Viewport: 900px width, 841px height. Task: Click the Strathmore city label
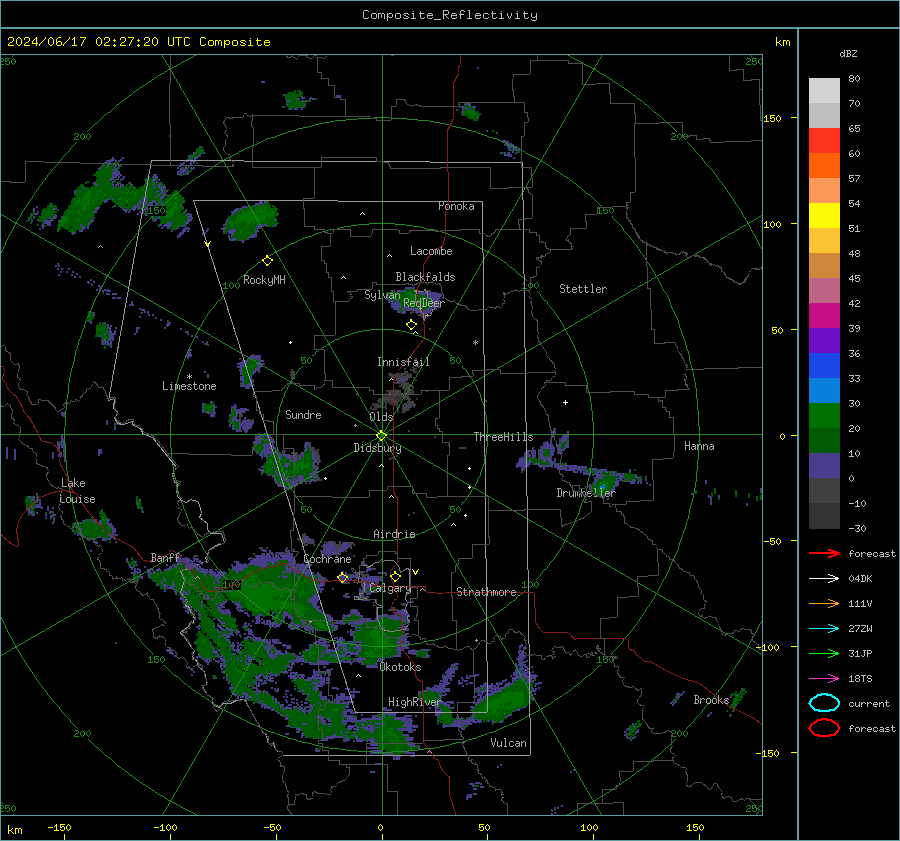[x=486, y=592]
